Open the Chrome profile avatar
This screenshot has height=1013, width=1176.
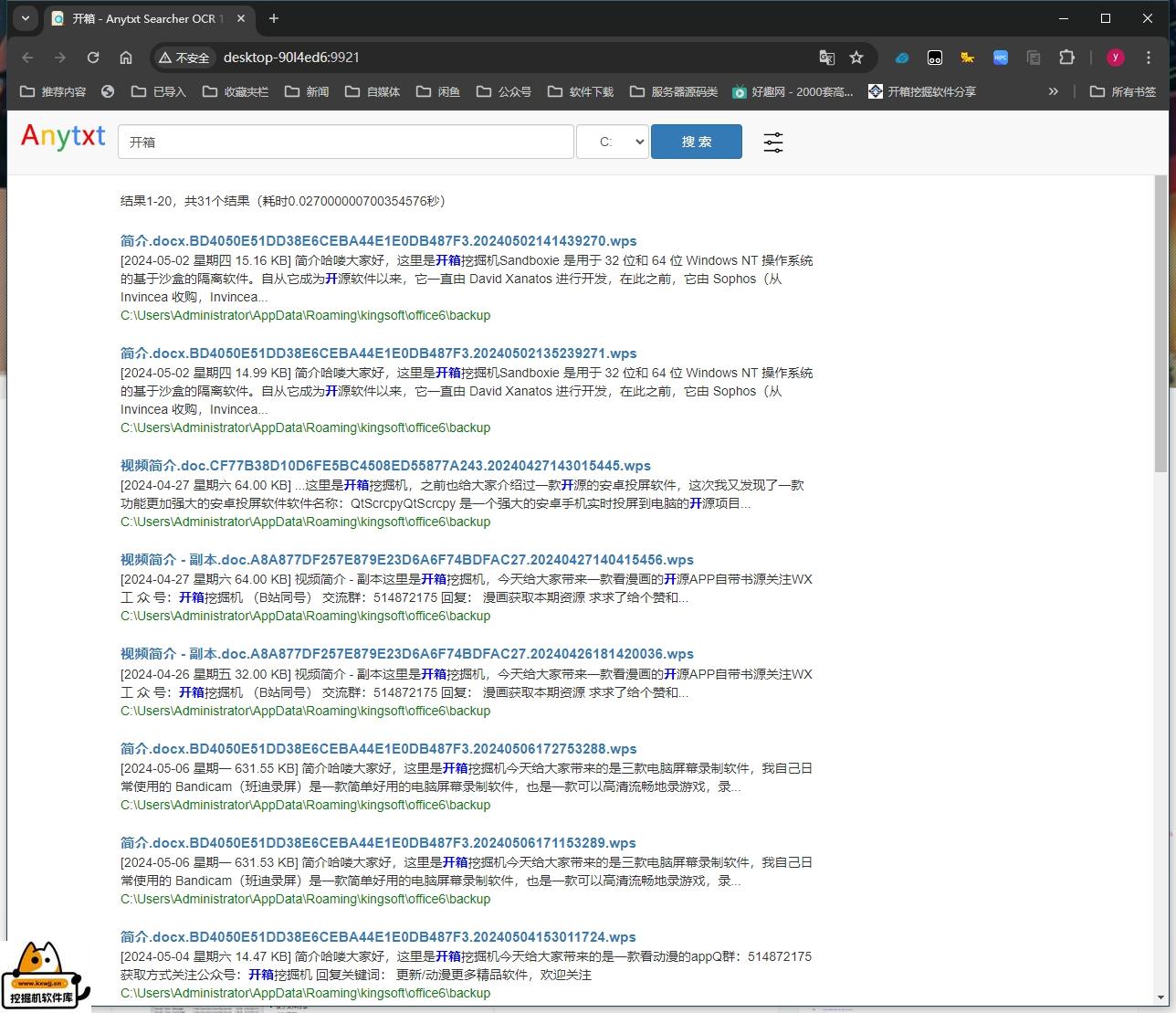[1115, 58]
